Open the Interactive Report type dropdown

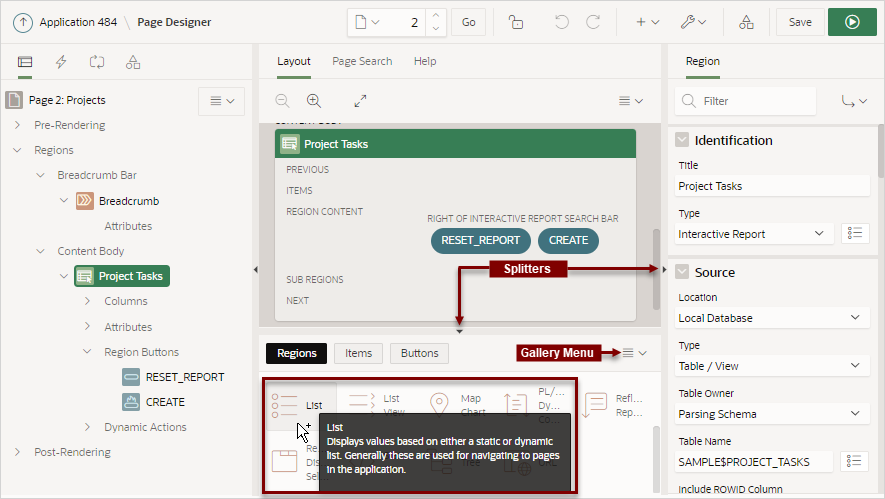click(x=754, y=234)
